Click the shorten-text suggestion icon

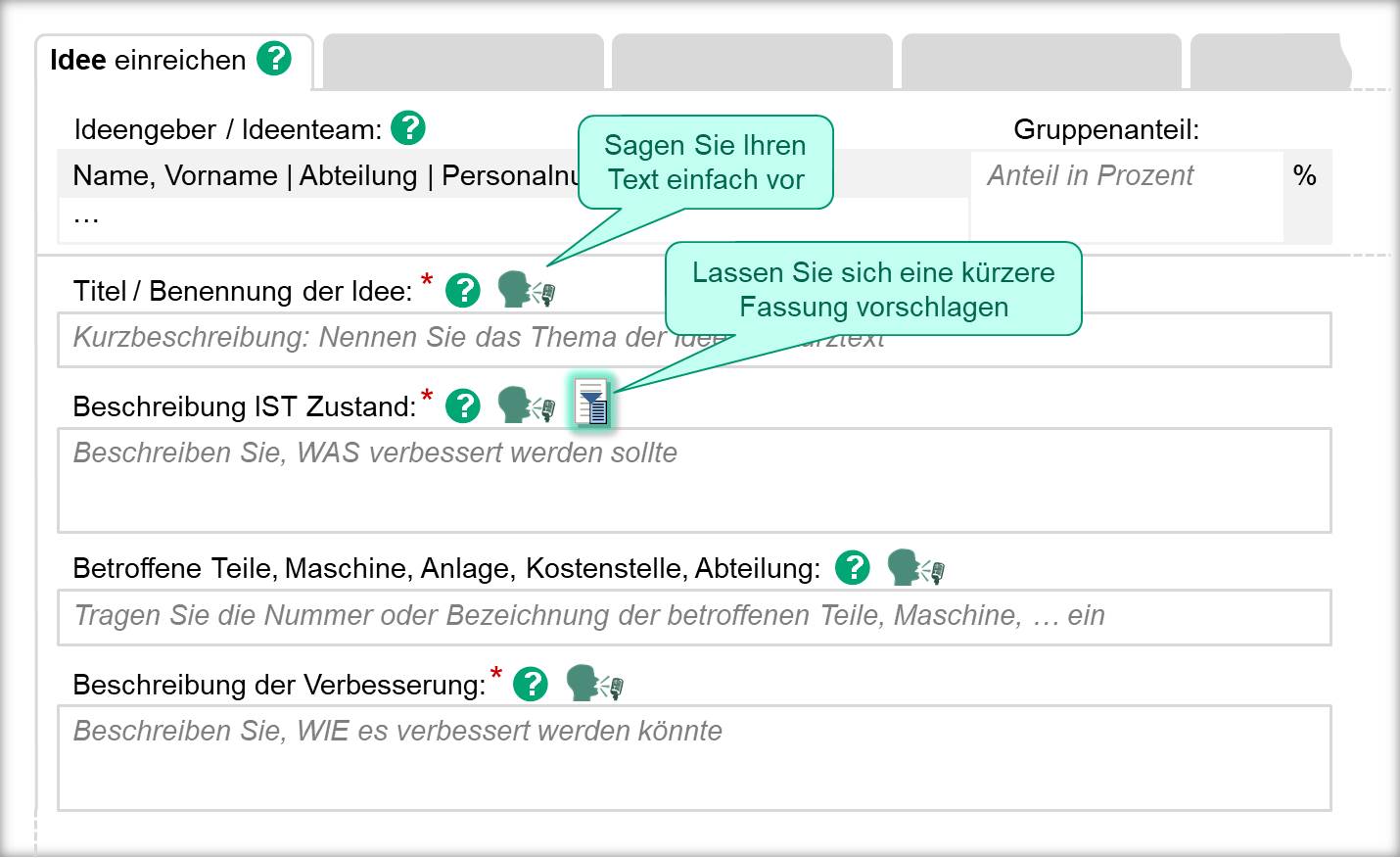click(592, 404)
